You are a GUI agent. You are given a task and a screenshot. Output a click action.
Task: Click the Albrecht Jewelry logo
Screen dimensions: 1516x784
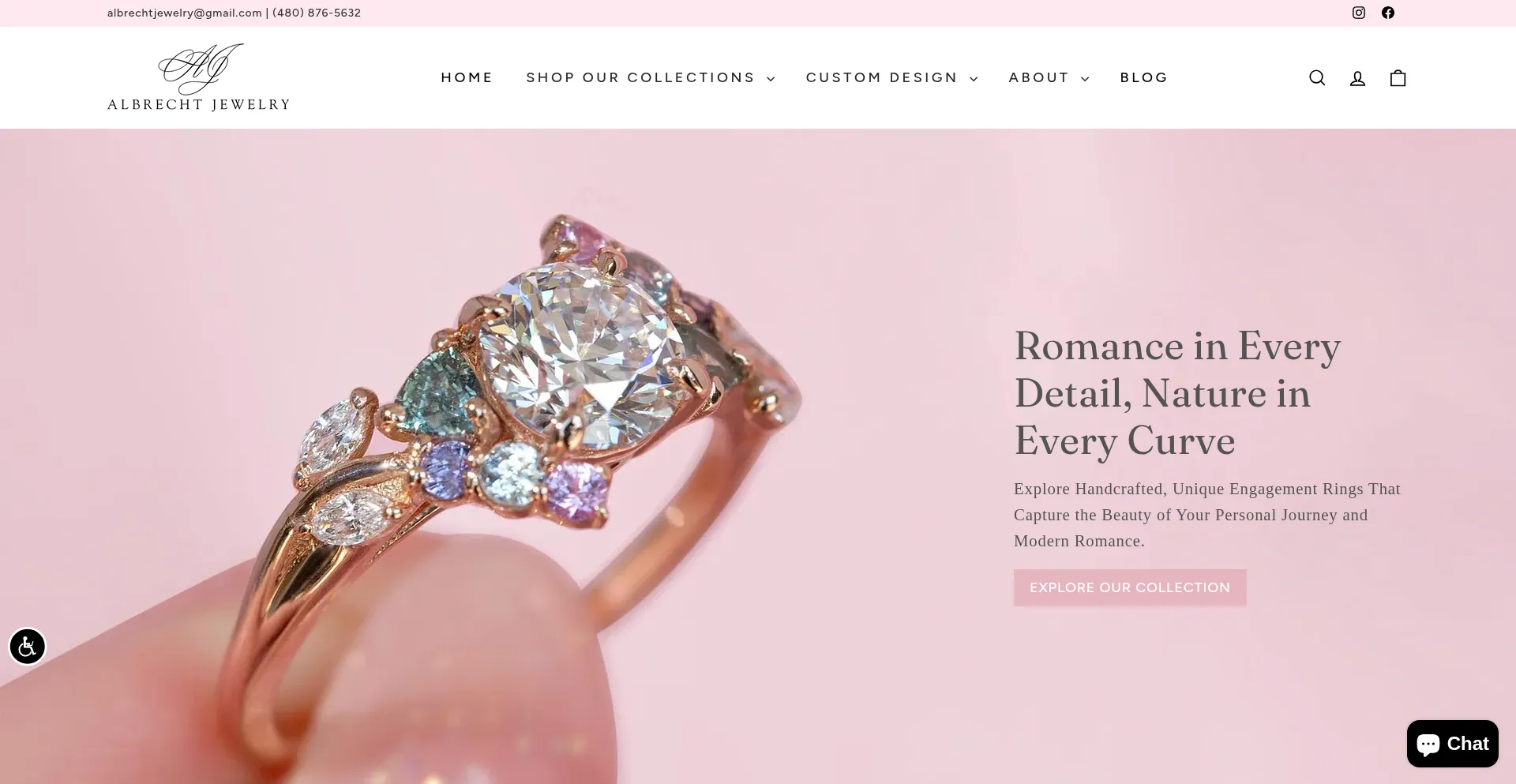[198, 77]
